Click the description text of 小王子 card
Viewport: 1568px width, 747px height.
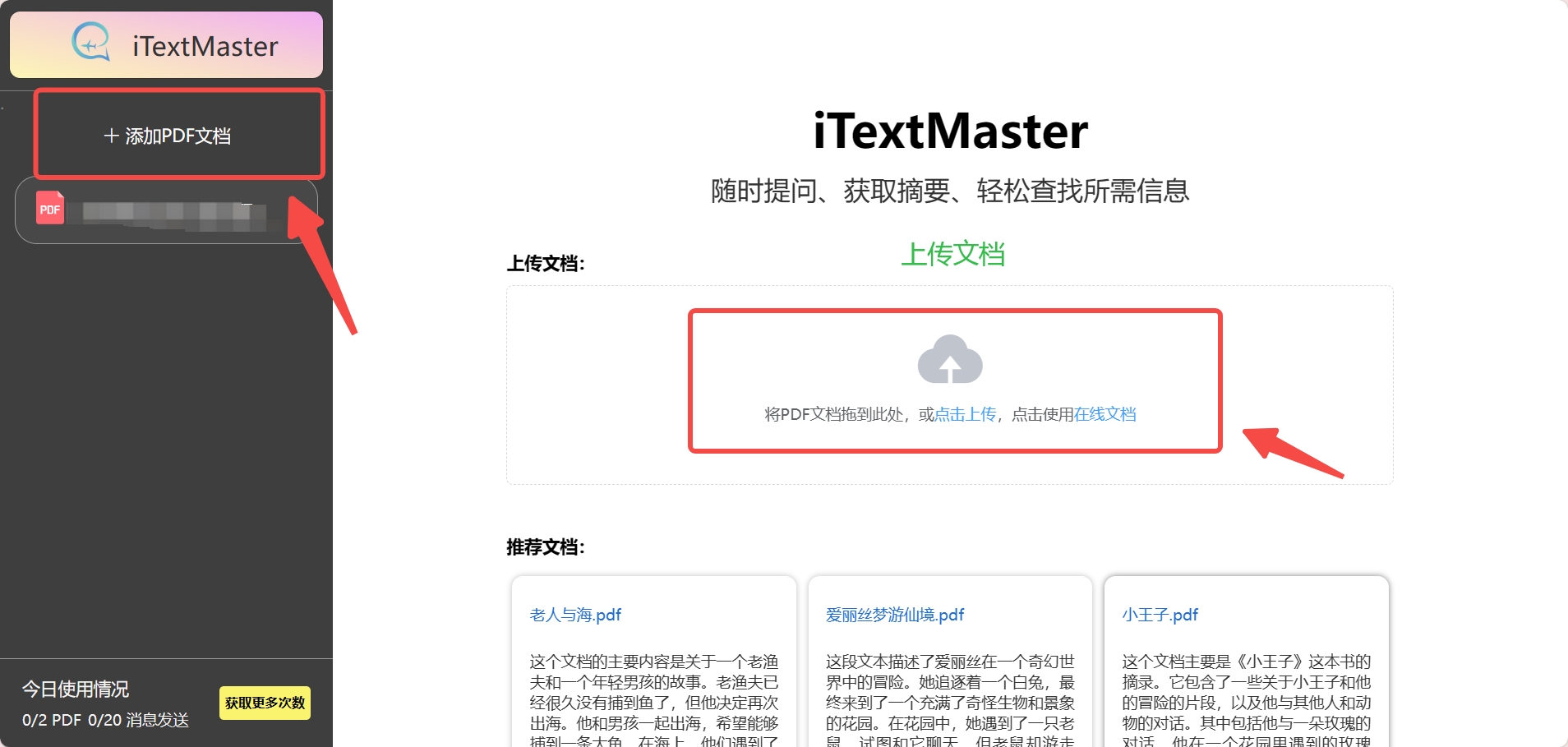point(1247,699)
